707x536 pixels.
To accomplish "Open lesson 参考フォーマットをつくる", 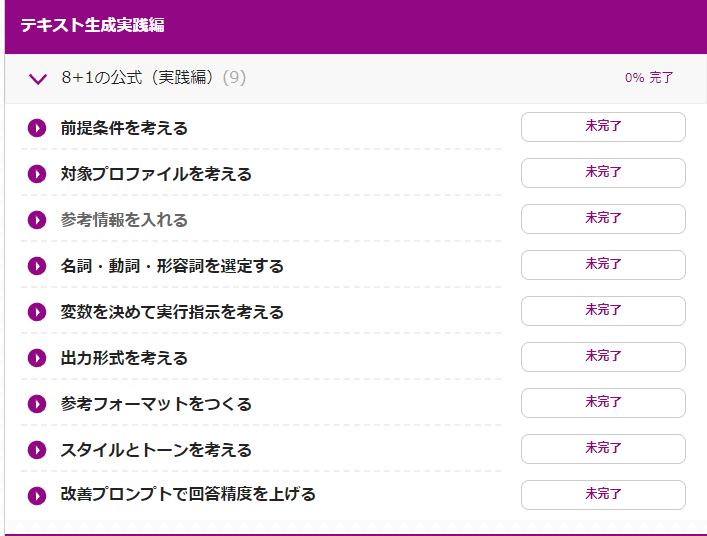I will [x=156, y=404].
